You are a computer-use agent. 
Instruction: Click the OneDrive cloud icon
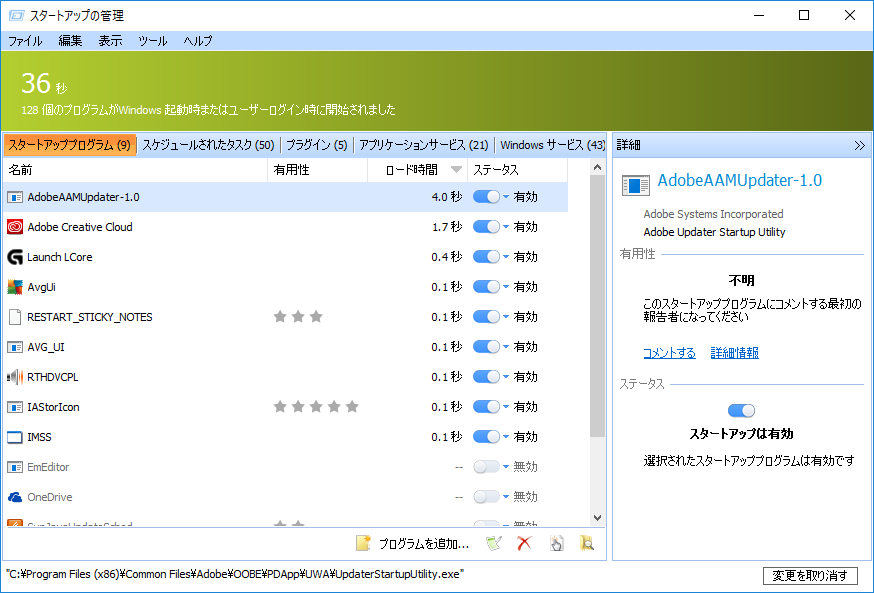pos(15,497)
